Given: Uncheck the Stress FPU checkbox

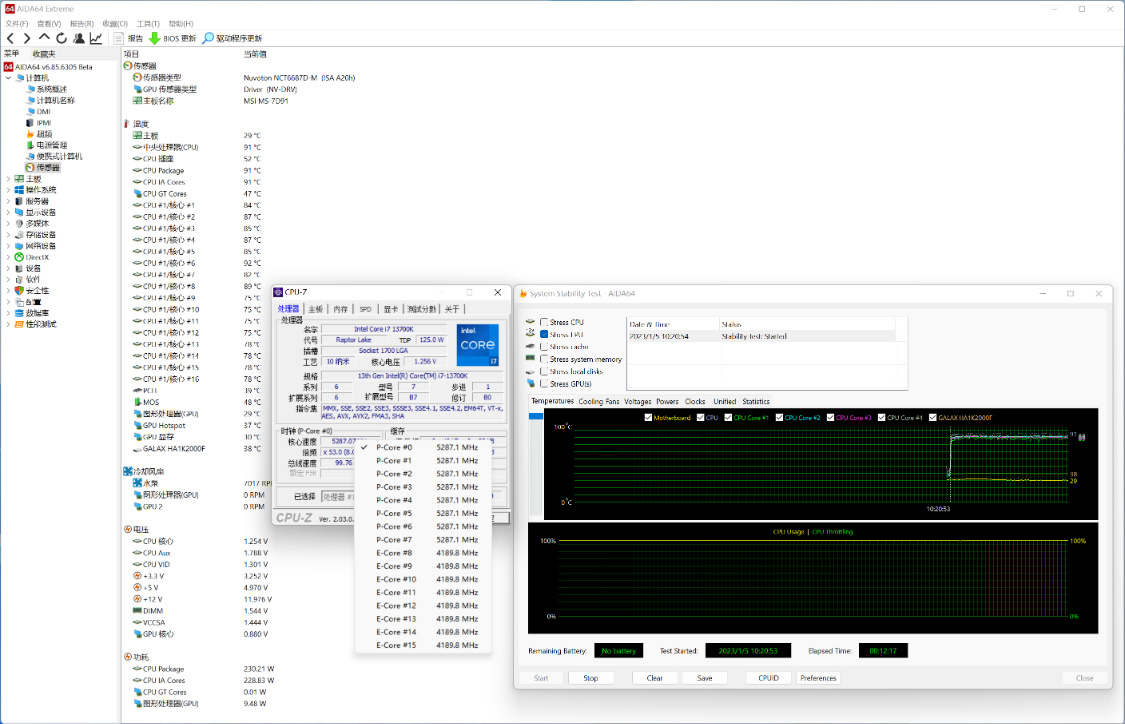Looking at the screenshot, I should (x=544, y=334).
